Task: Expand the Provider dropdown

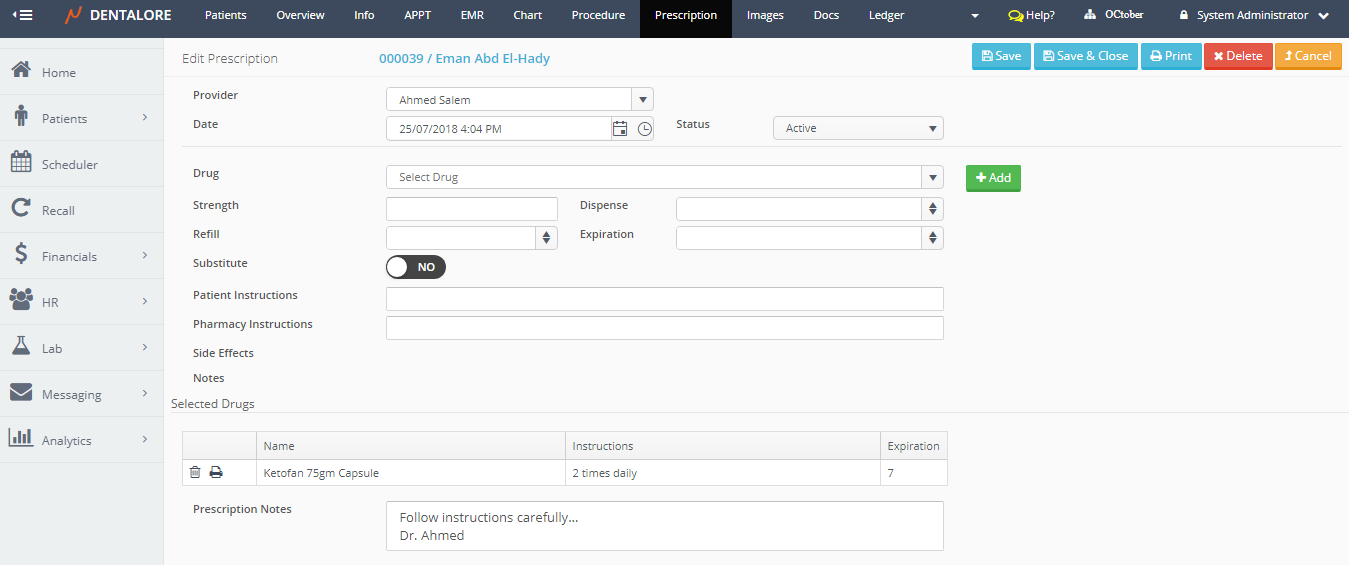Action: coord(643,99)
